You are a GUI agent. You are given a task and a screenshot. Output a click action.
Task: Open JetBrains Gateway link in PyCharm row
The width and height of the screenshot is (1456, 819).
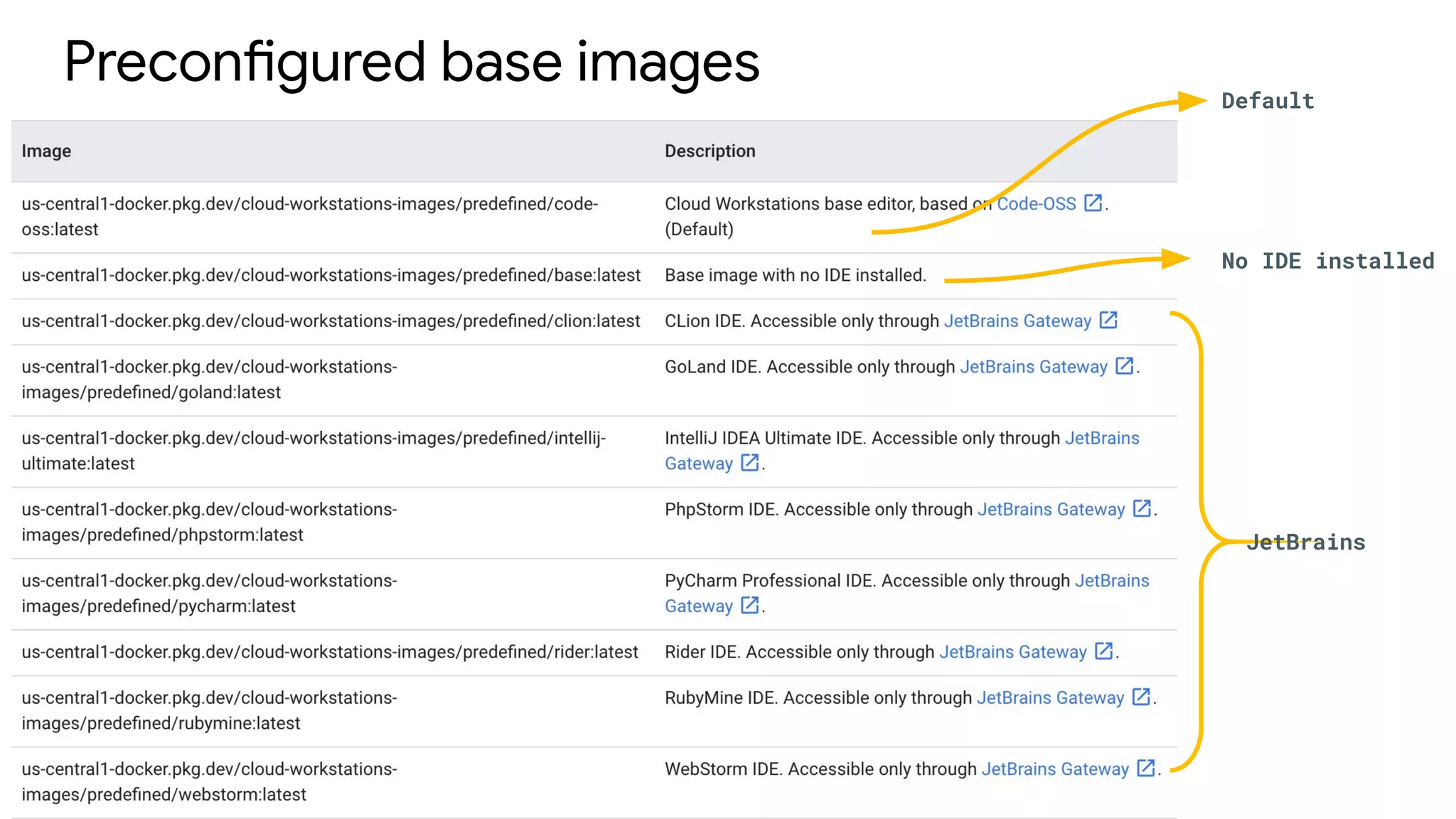click(906, 594)
